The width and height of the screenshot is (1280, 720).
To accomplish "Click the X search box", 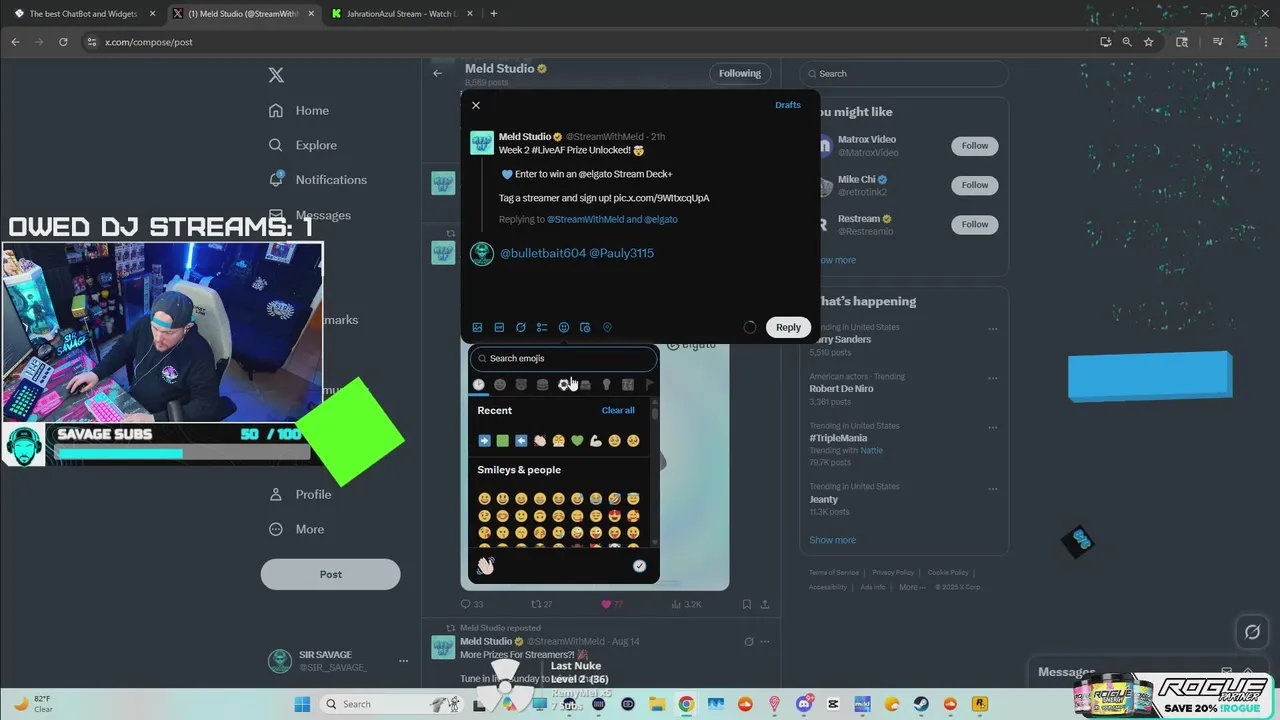I will tap(904, 73).
